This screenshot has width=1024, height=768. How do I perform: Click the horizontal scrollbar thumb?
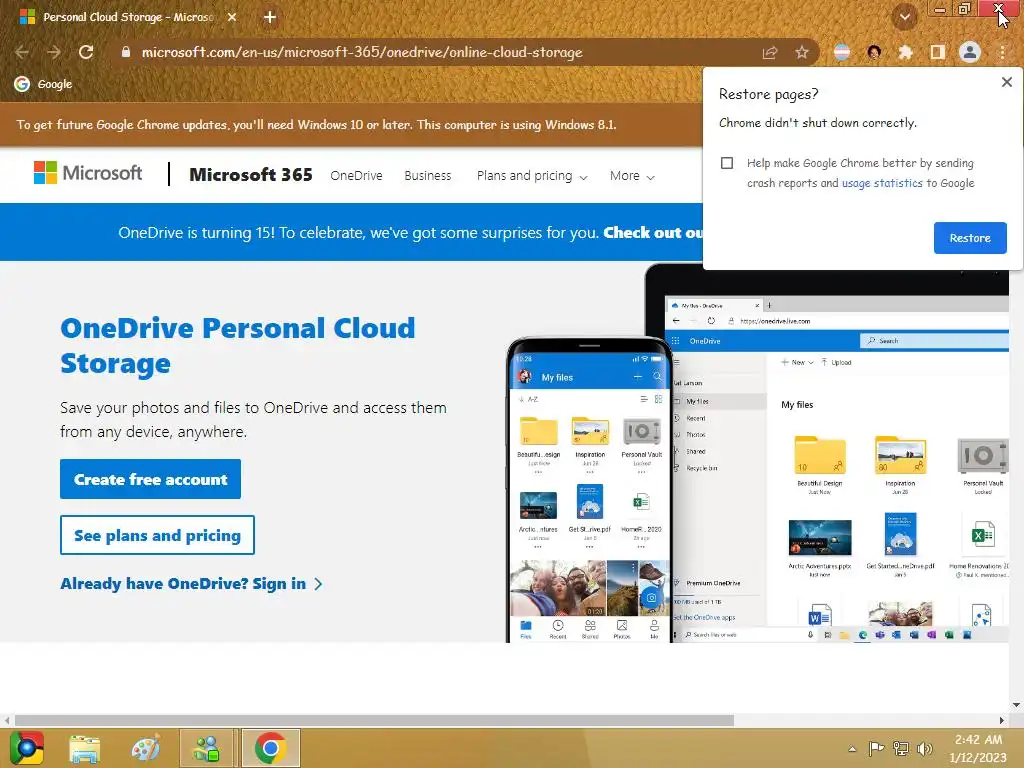point(374,720)
